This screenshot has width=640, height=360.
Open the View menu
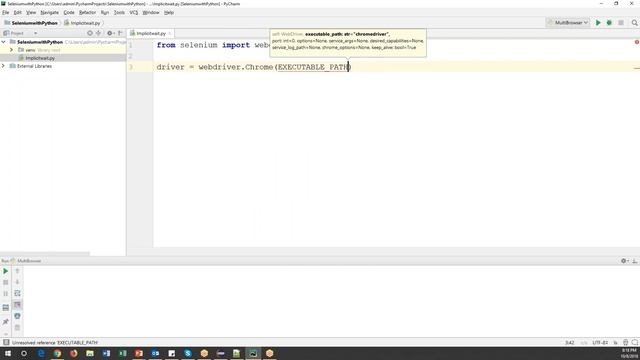tap(31, 13)
